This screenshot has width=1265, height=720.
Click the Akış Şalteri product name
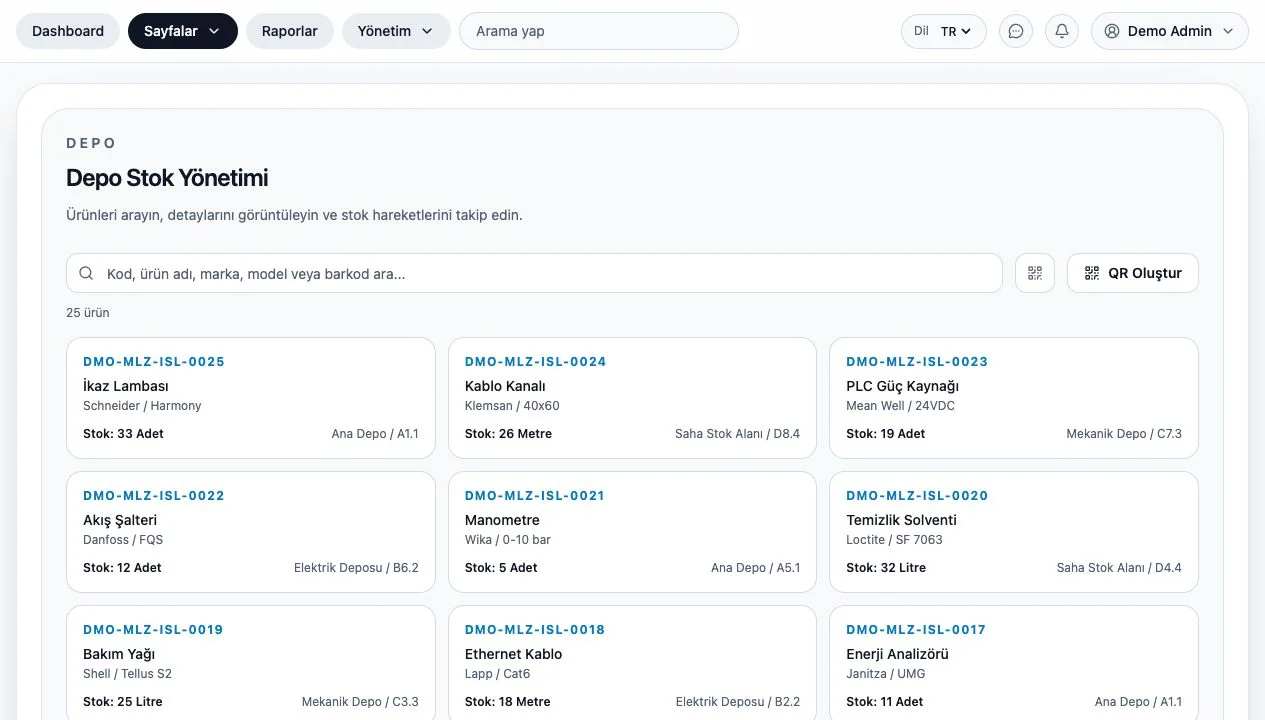(x=120, y=520)
